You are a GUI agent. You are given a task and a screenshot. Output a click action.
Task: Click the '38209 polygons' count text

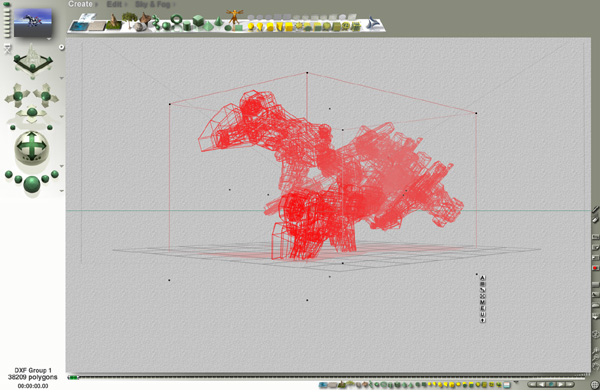click(33, 377)
